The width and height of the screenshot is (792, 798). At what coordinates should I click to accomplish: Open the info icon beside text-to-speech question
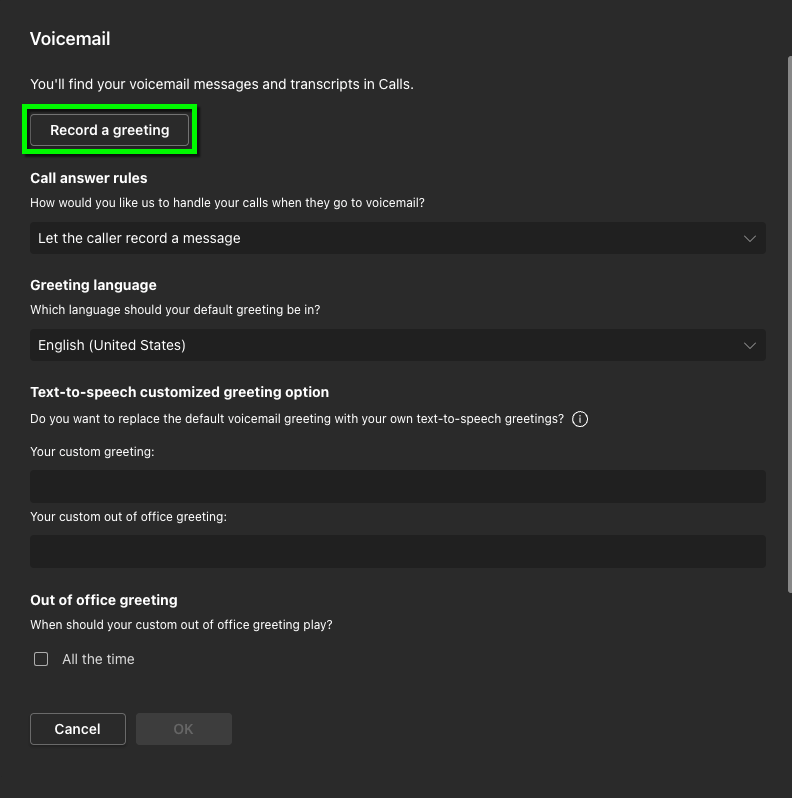(x=580, y=419)
